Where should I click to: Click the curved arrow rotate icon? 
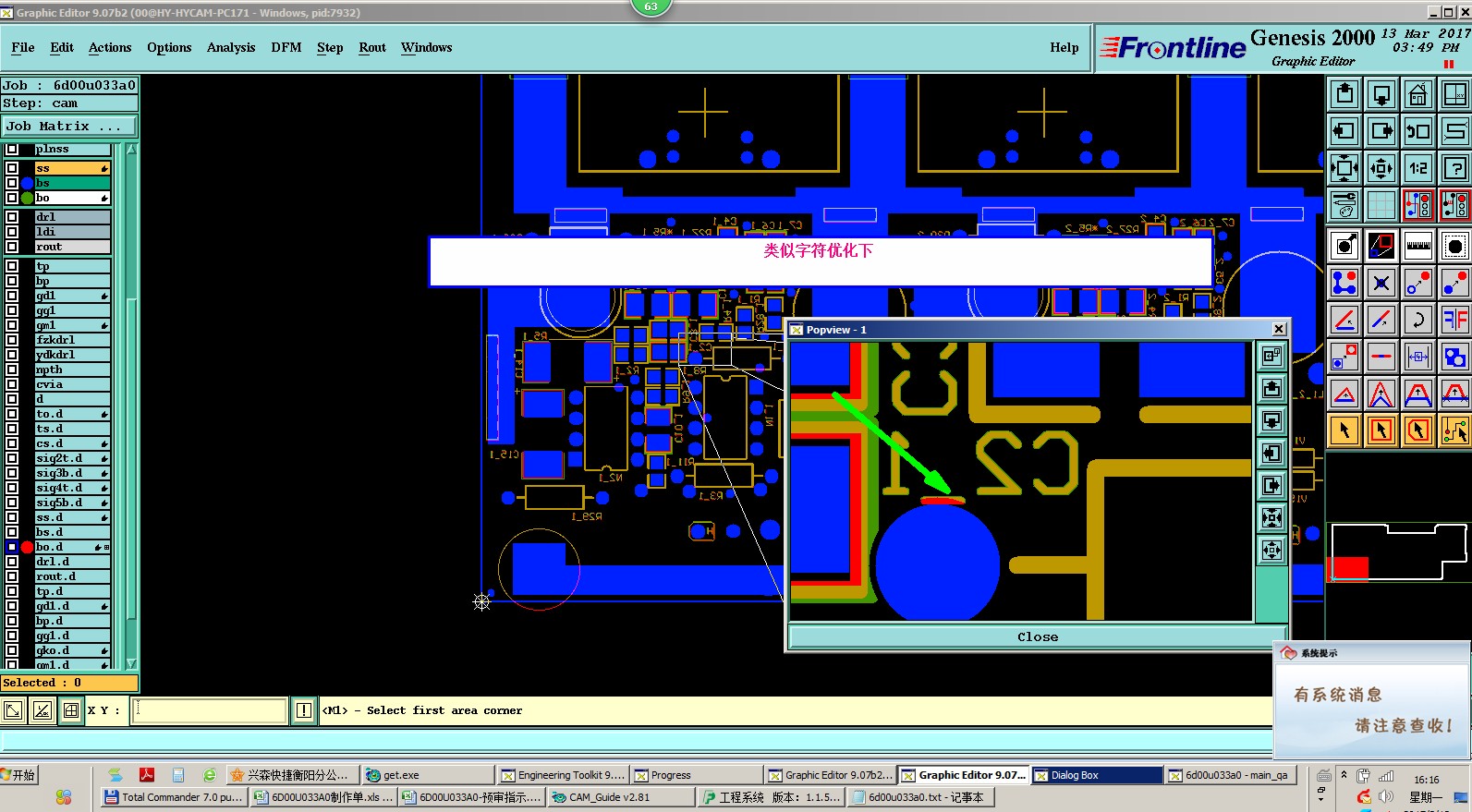[1417, 320]
